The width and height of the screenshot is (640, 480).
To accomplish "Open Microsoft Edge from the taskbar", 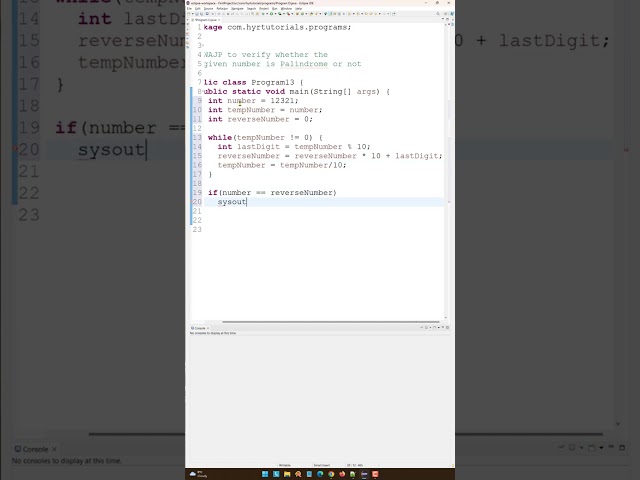I will pos(320,474).
